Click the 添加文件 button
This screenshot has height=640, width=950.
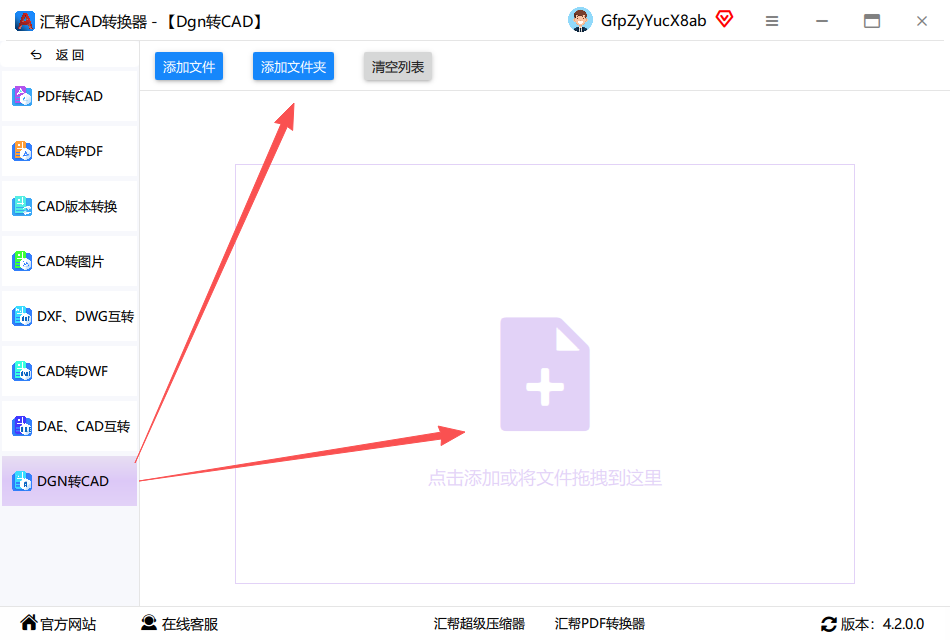tap(189, 67)
